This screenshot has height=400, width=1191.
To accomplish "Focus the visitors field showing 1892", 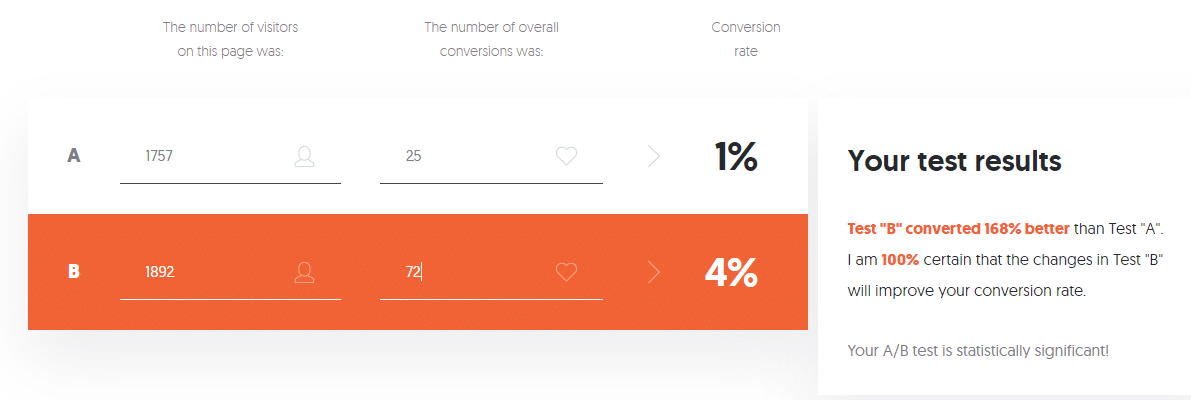I will (x=230, y=272).
